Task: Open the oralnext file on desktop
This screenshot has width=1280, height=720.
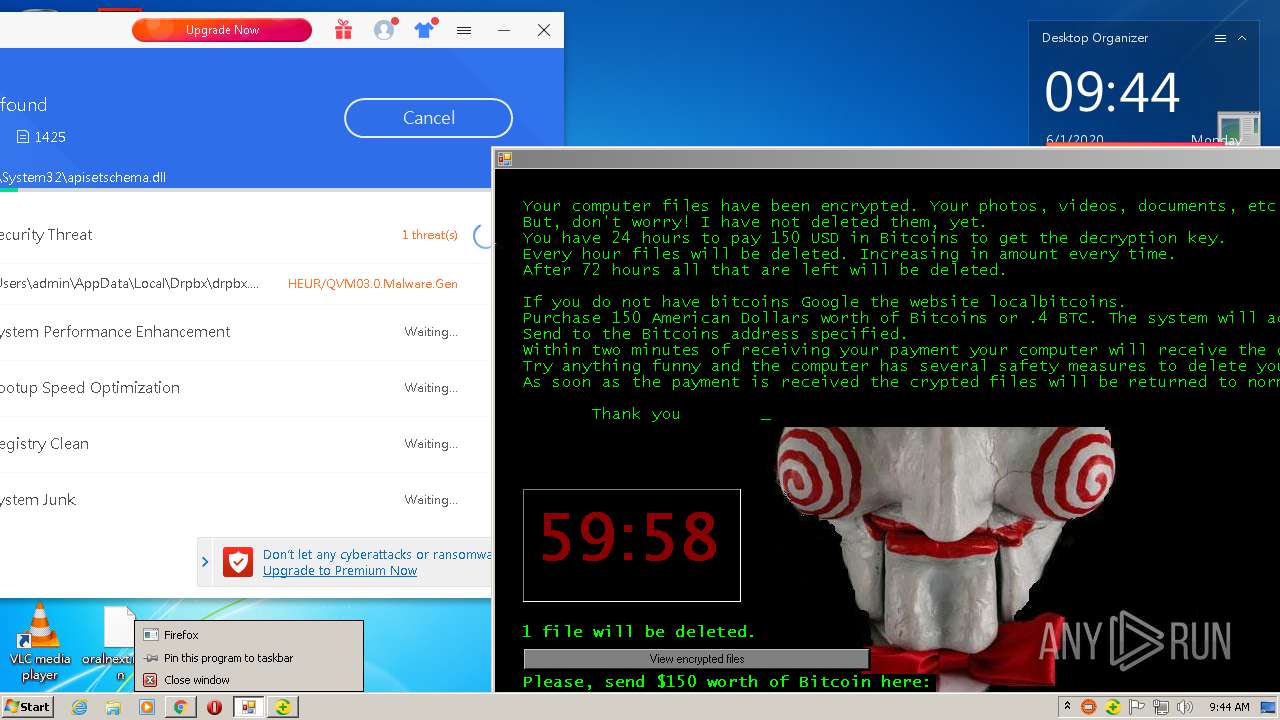Action: tap(118, 643)
